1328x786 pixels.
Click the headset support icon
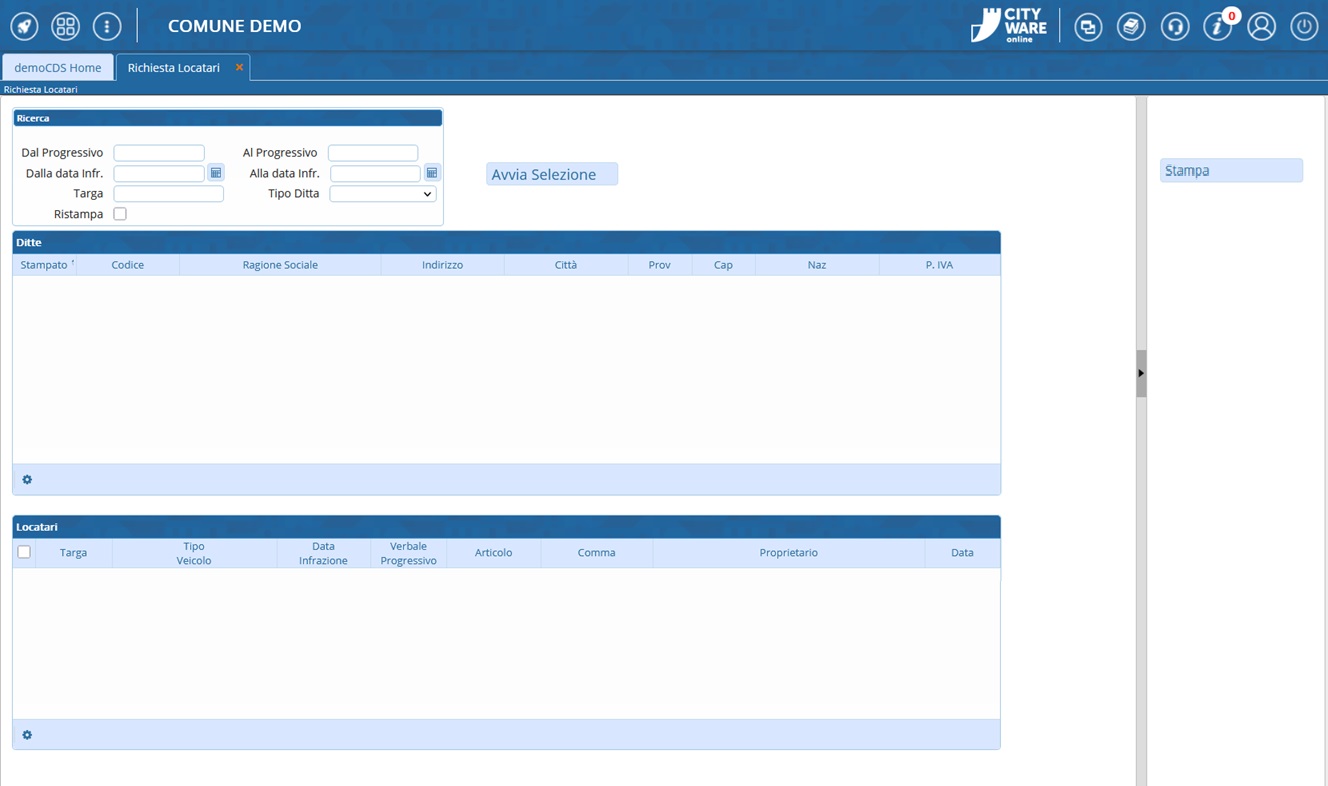[x=1174, y=26]
